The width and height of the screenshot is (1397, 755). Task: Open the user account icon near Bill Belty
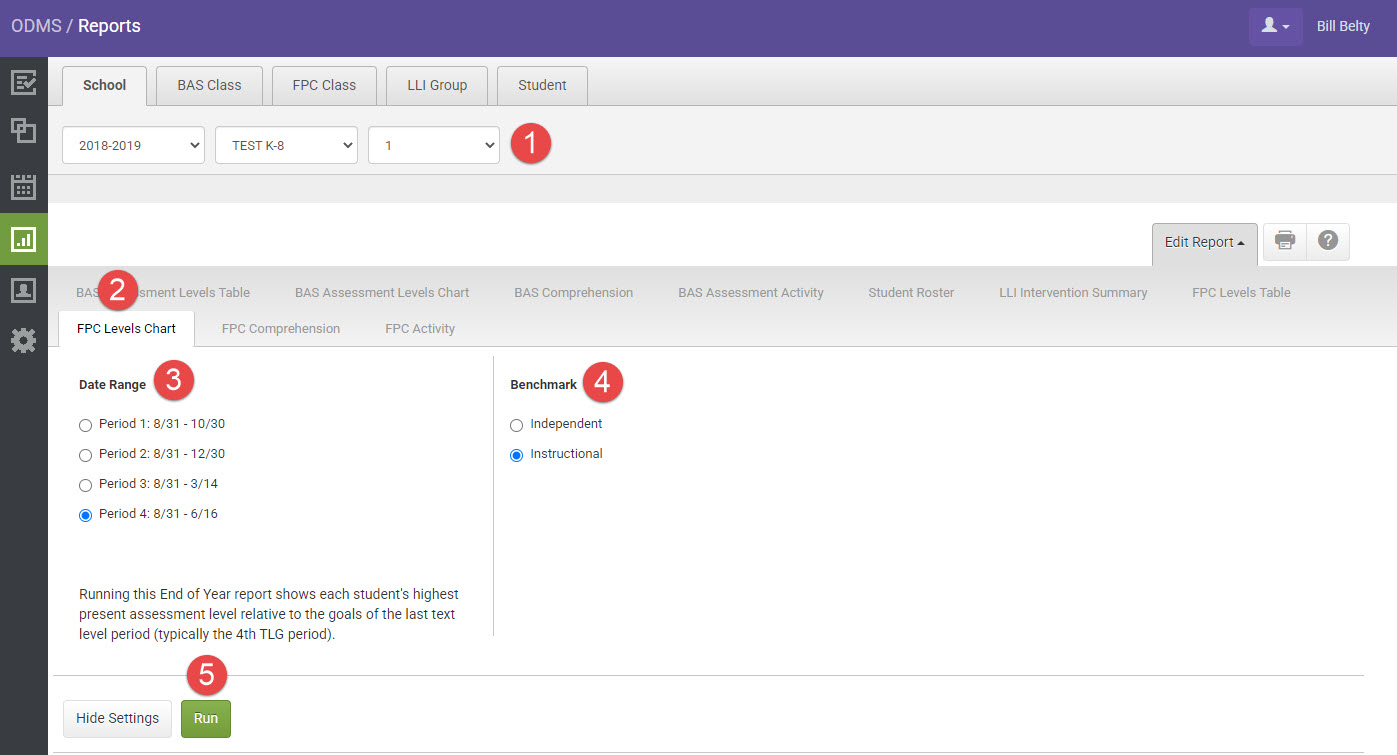click(1275, 25)
